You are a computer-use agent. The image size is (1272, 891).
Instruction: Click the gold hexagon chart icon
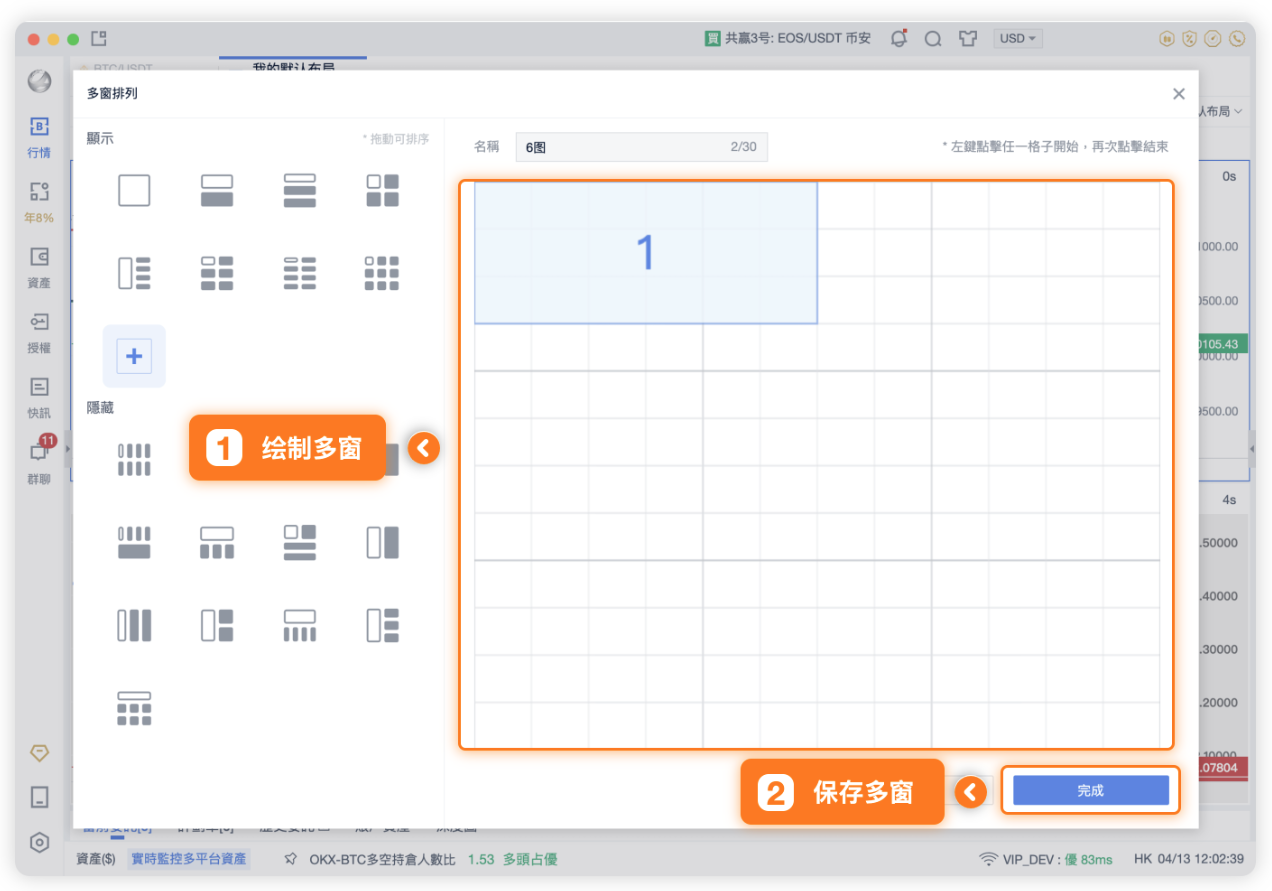(x=1165, y=39)
